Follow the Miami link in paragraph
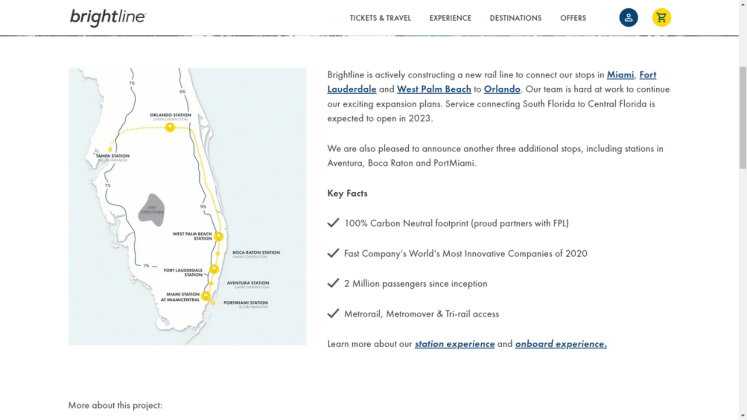The width and height of the screenshot is (747, 420). 620,75
